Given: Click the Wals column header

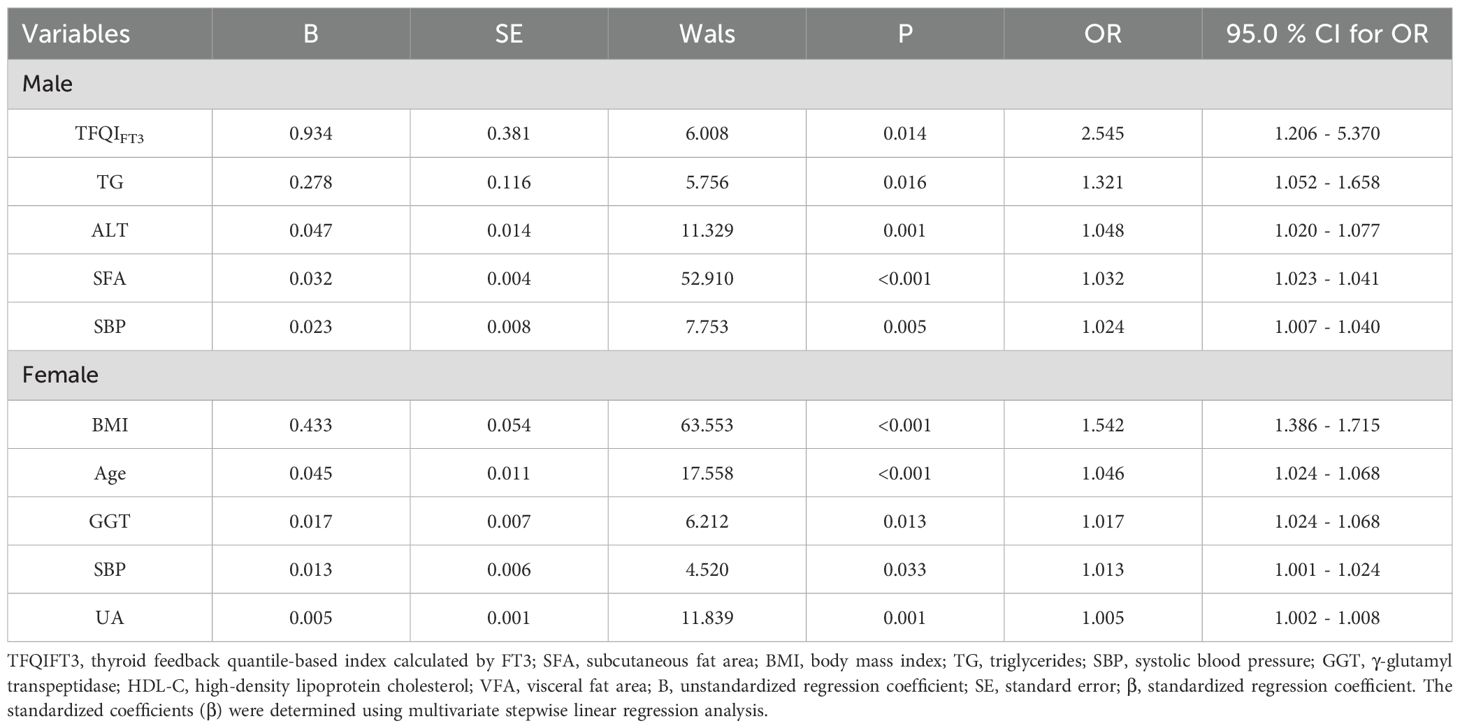Looking at the screenshot, I should (x=707, y=34).
